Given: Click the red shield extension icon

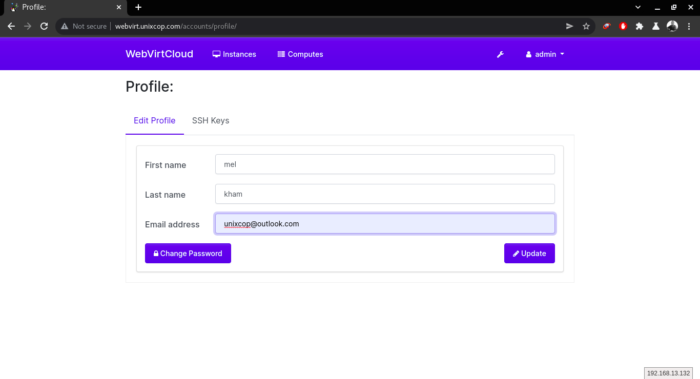Looking at the screenshot, I should click(x=623, y=26).
